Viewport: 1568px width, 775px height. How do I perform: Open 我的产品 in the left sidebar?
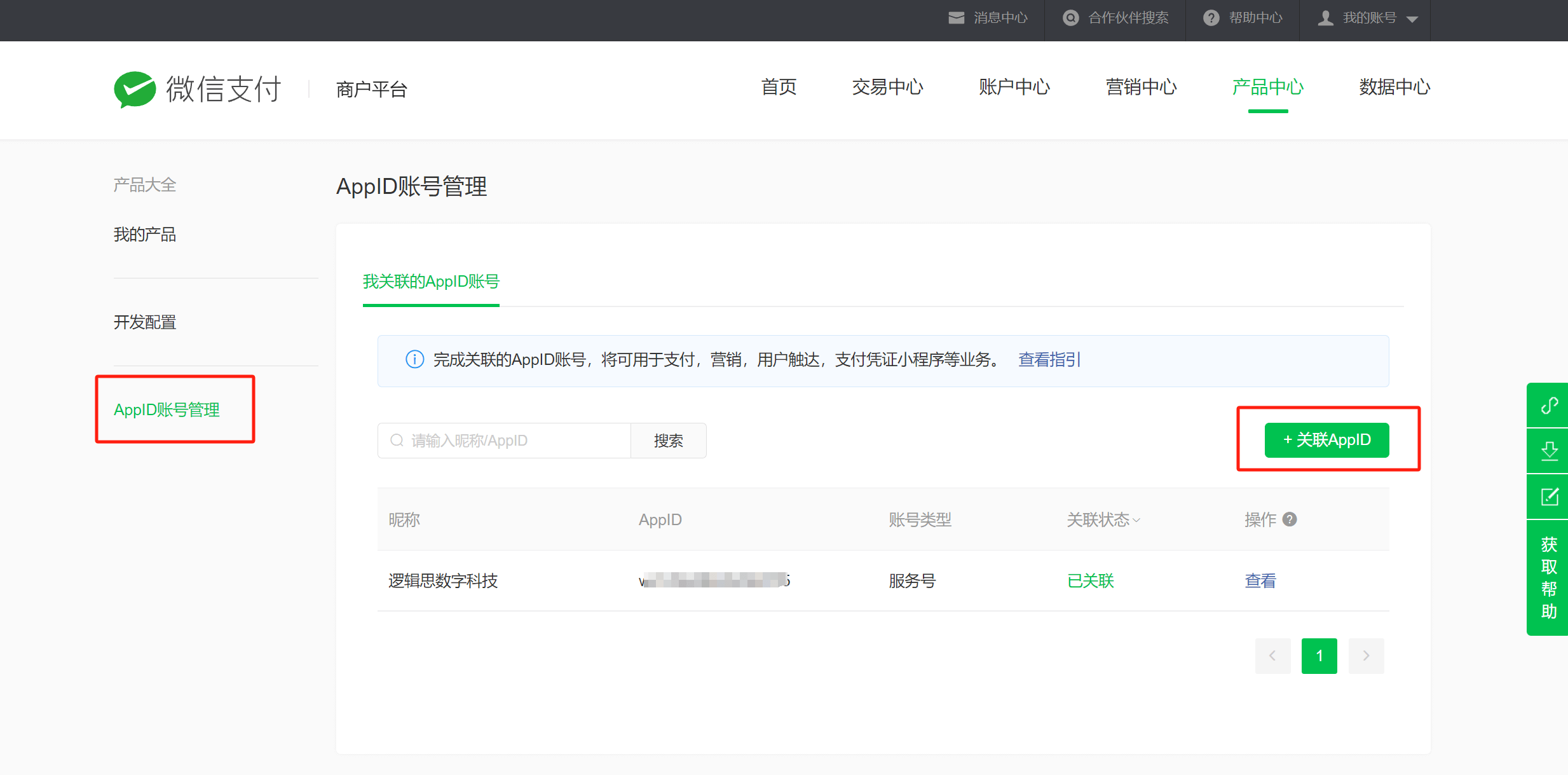coord(145,235)
